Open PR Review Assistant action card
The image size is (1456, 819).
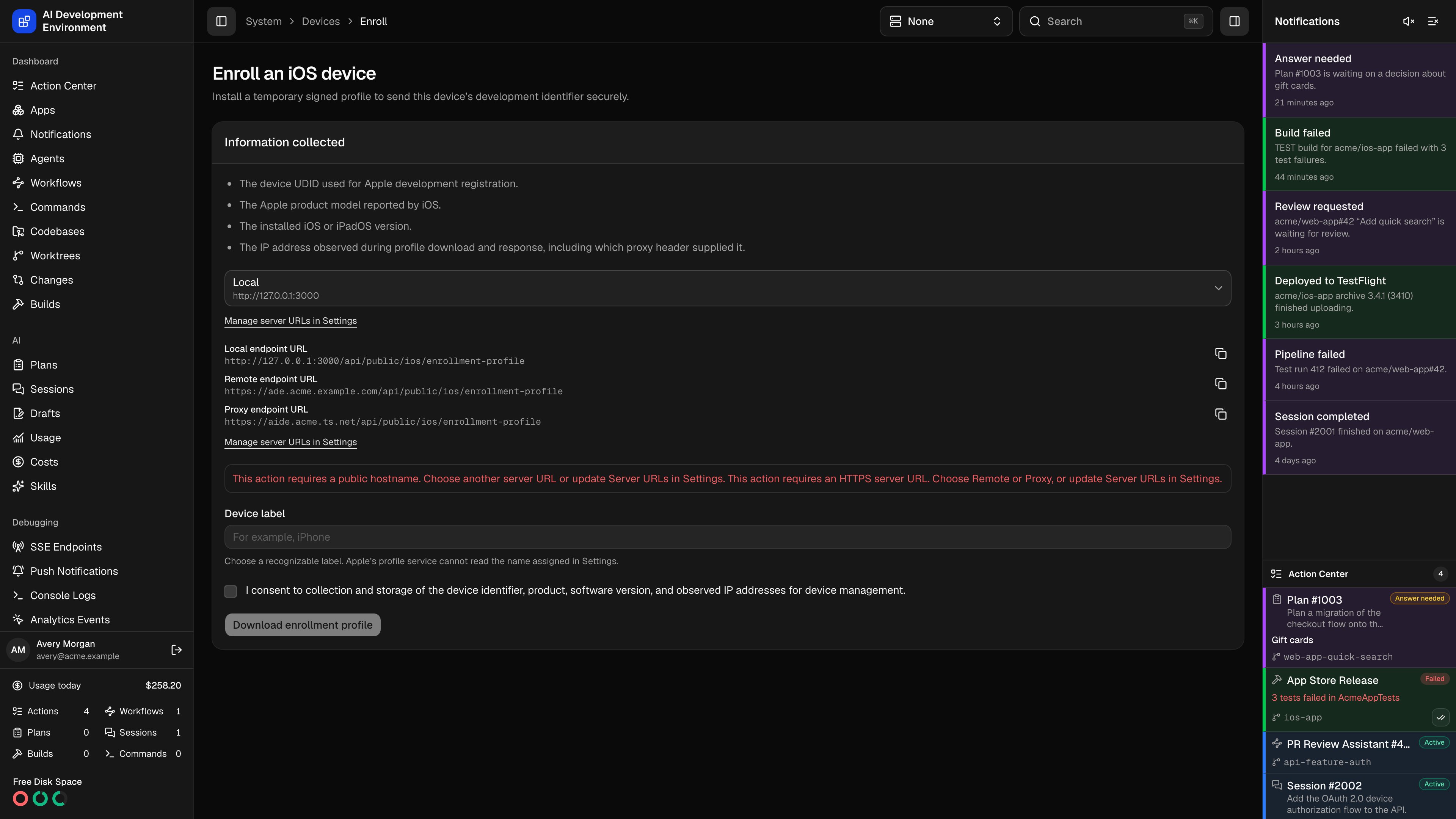point(1359,752)
